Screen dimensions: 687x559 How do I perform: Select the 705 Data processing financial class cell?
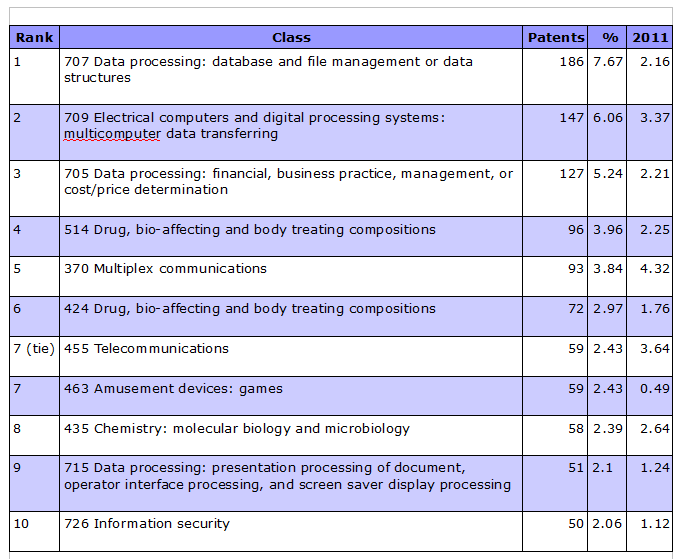[x=288, y=181]
